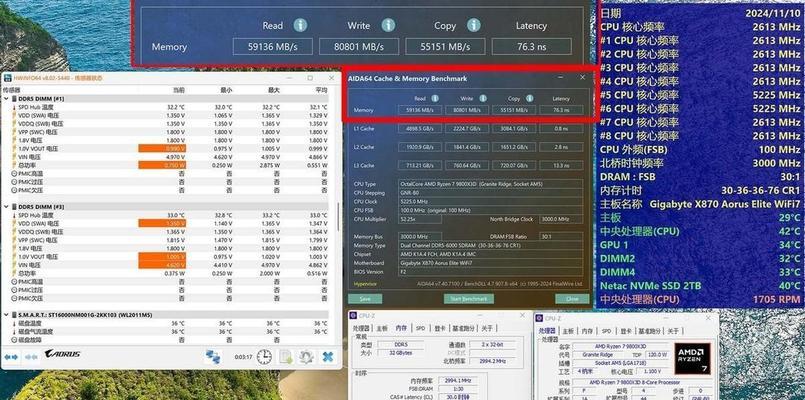Screen dimensions: 805x400
Task: Click the 平均 column header in HWiNFO
Action: click(x=321, y=90)
